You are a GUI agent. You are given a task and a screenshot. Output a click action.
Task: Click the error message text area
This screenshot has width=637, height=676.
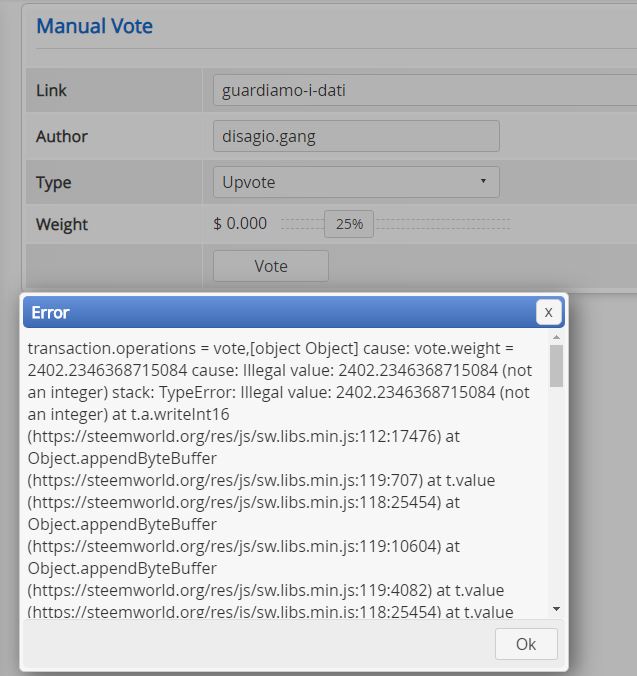(x=285, y=475)
